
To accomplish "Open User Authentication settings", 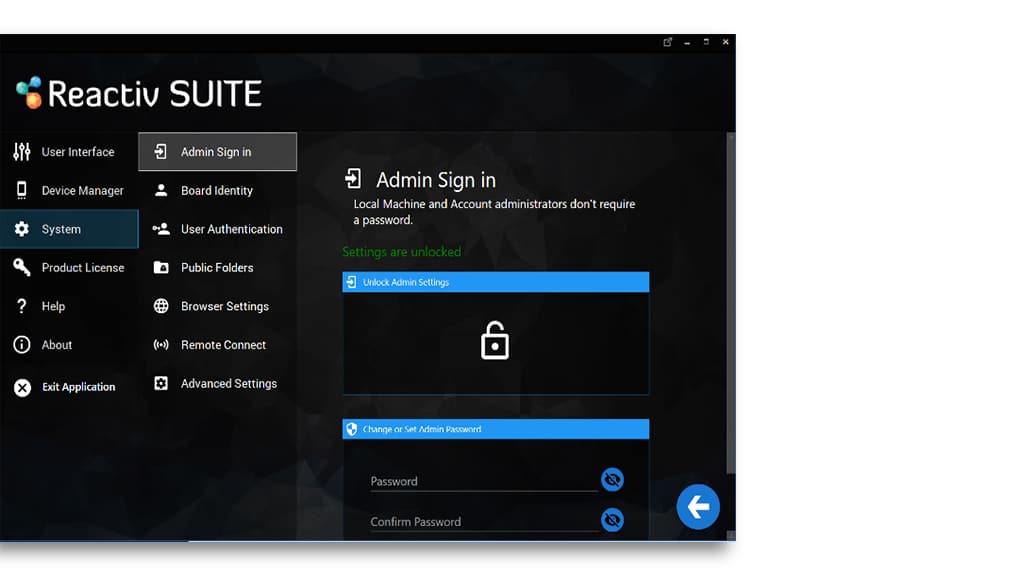I will coord(217,229).
